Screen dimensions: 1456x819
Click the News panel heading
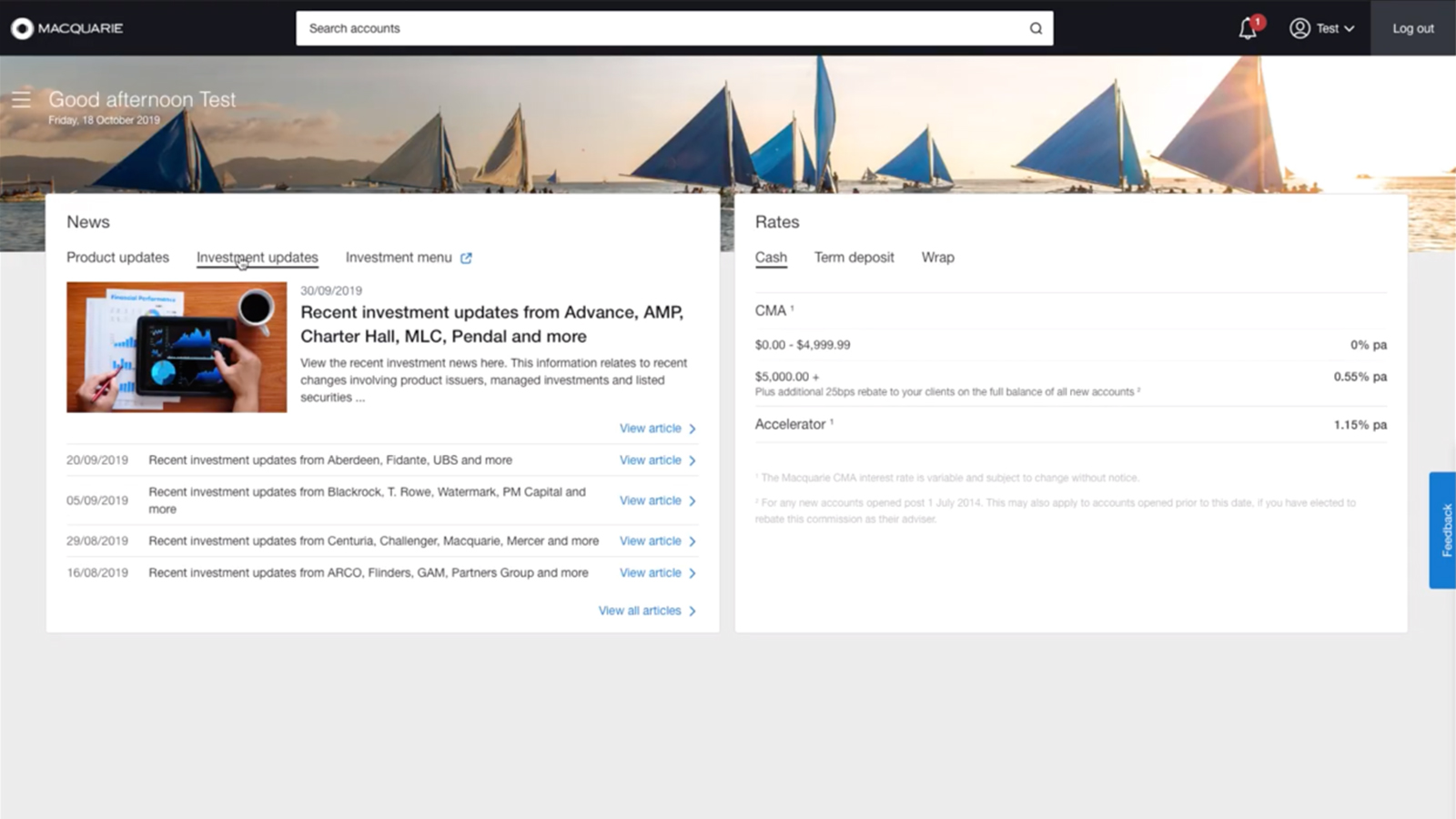pos(88,222)
